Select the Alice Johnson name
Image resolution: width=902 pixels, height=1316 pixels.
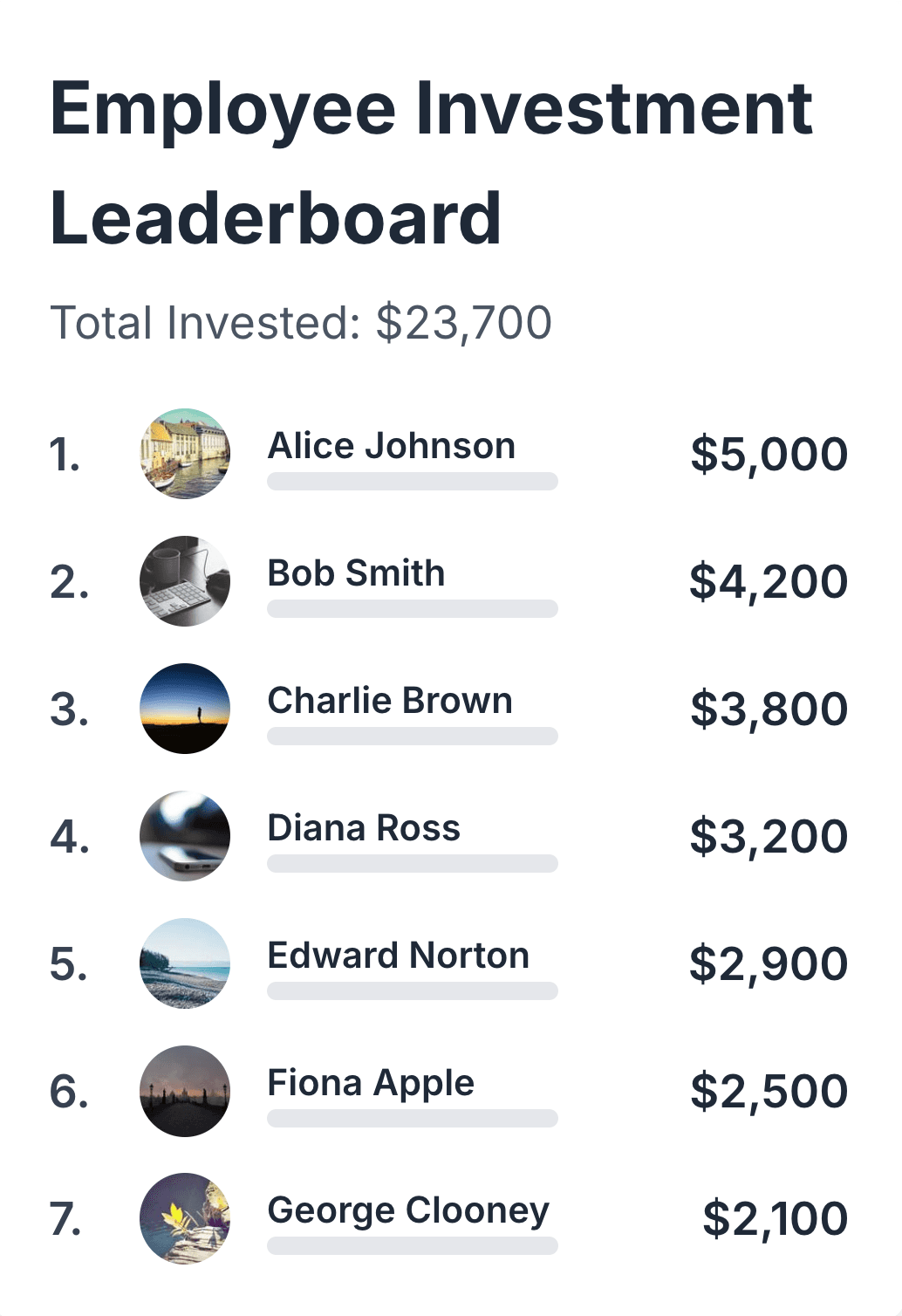pyautogui.click(x=392, y=446)
